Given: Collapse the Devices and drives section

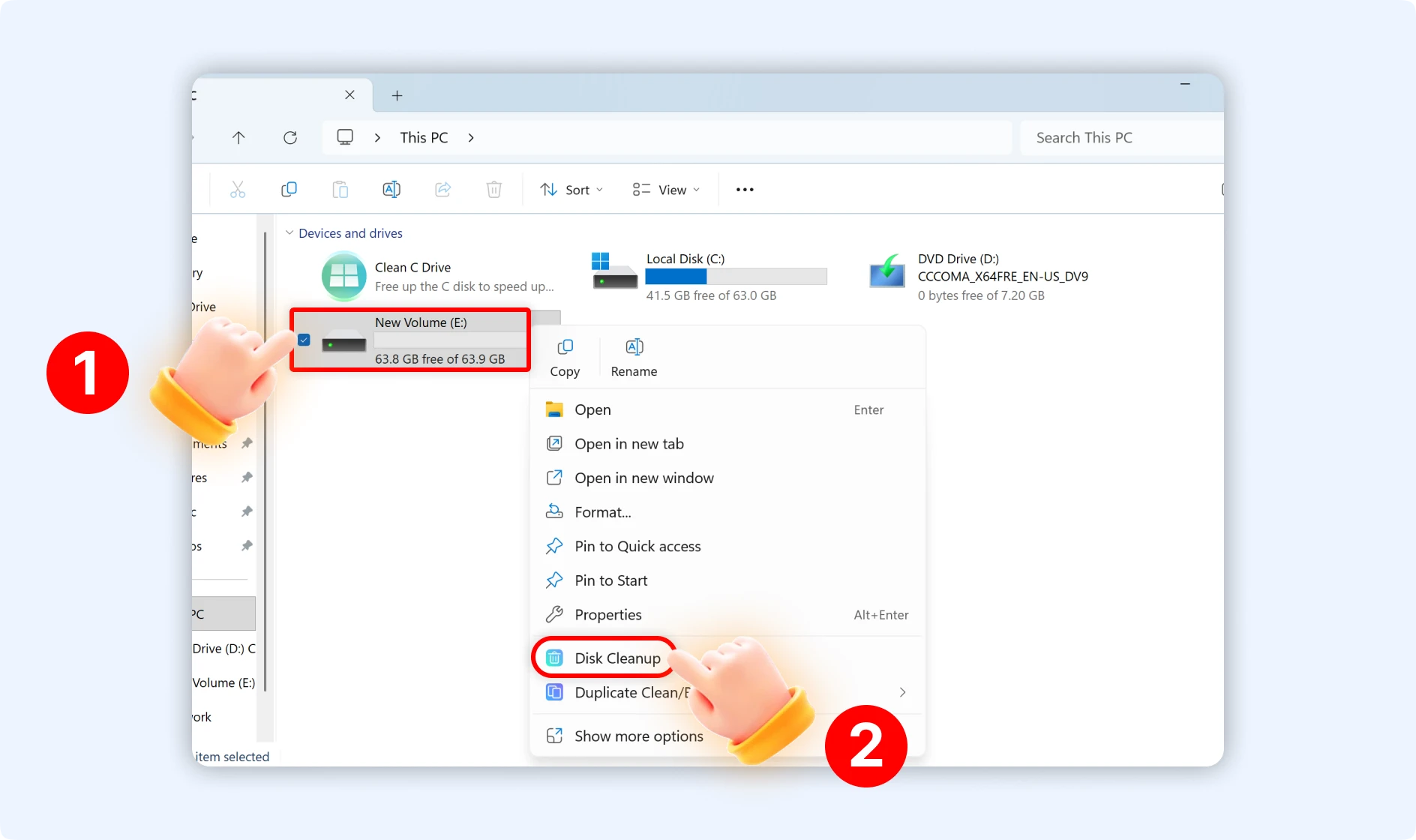Looking at the screenshot, I should pos(289,232).
